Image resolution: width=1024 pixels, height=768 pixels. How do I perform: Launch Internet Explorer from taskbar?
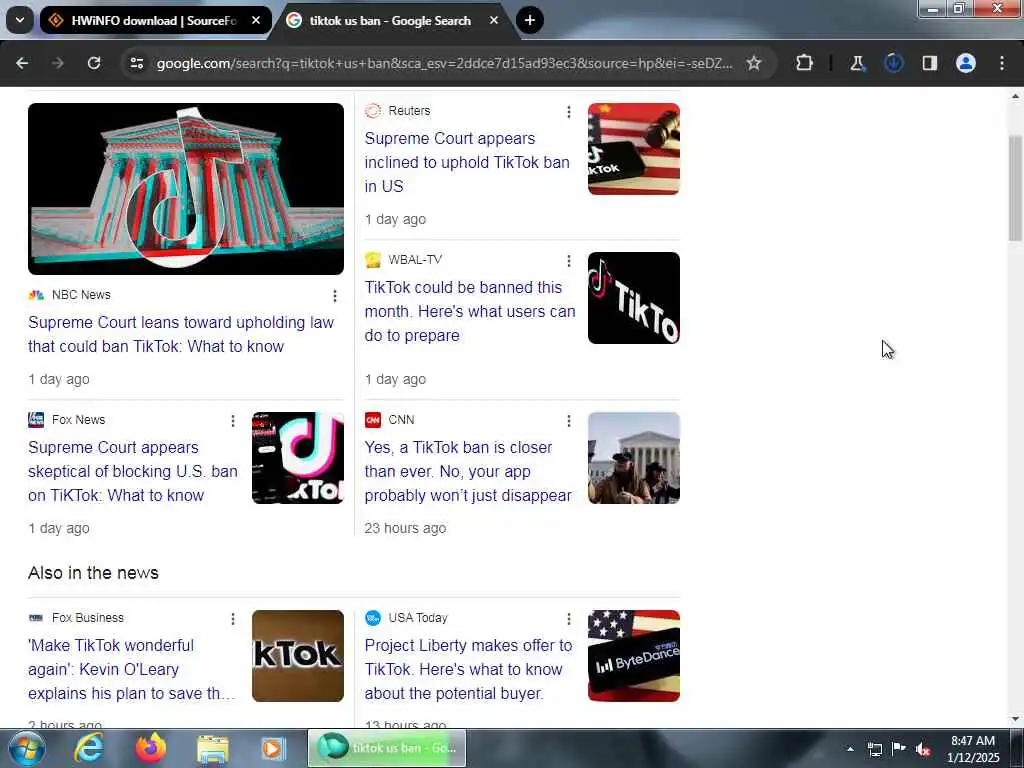click(x=88, y=748)
